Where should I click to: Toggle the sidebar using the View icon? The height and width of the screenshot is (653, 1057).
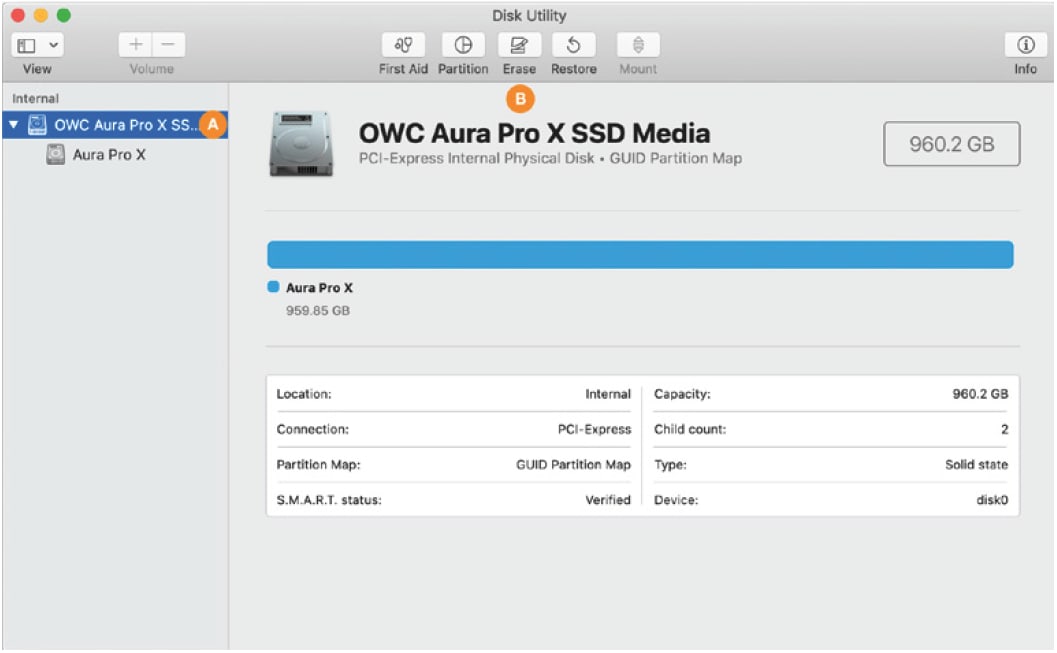[28, 46]
